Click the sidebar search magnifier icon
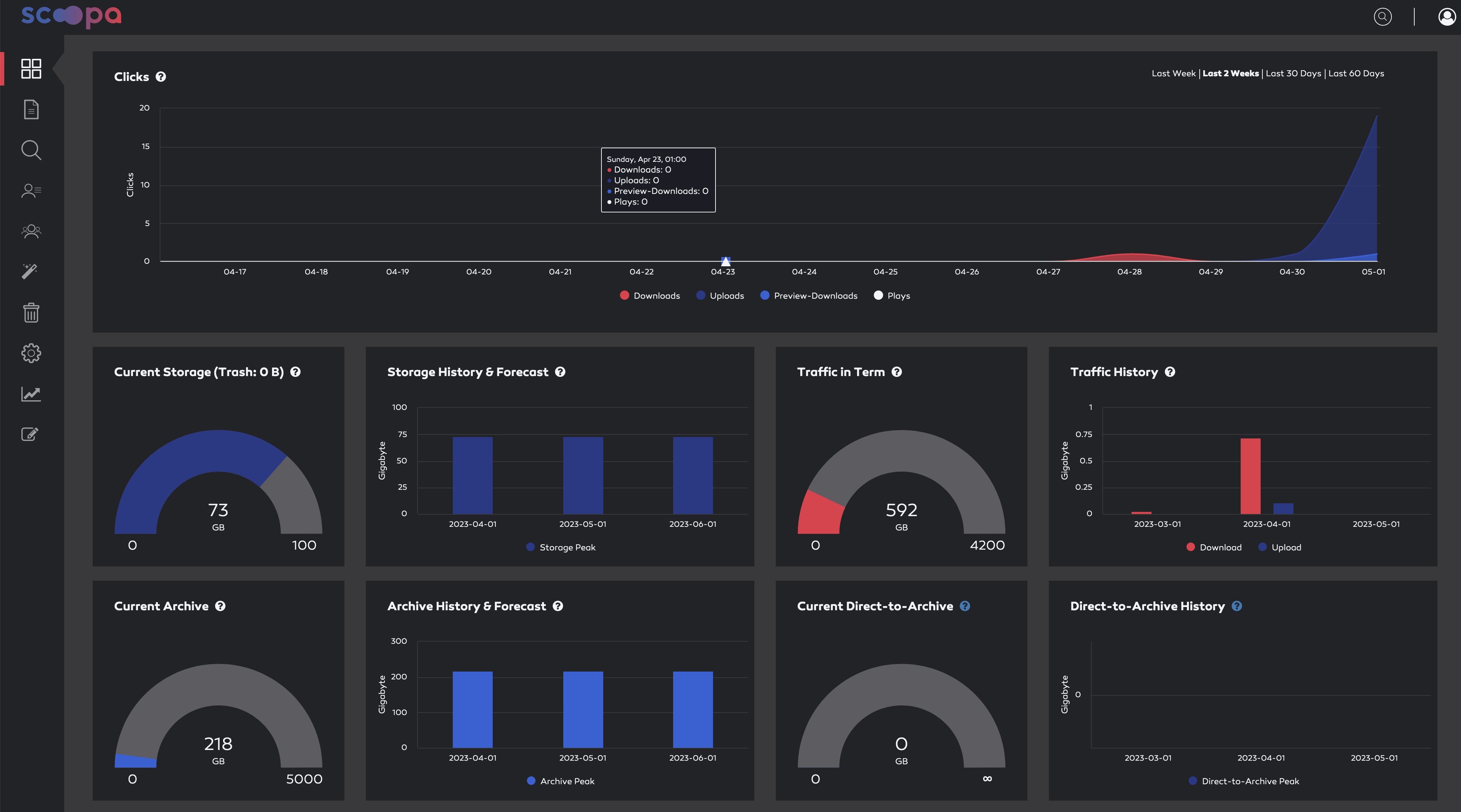The image size is (1461, 812). (x=31, y=150)
